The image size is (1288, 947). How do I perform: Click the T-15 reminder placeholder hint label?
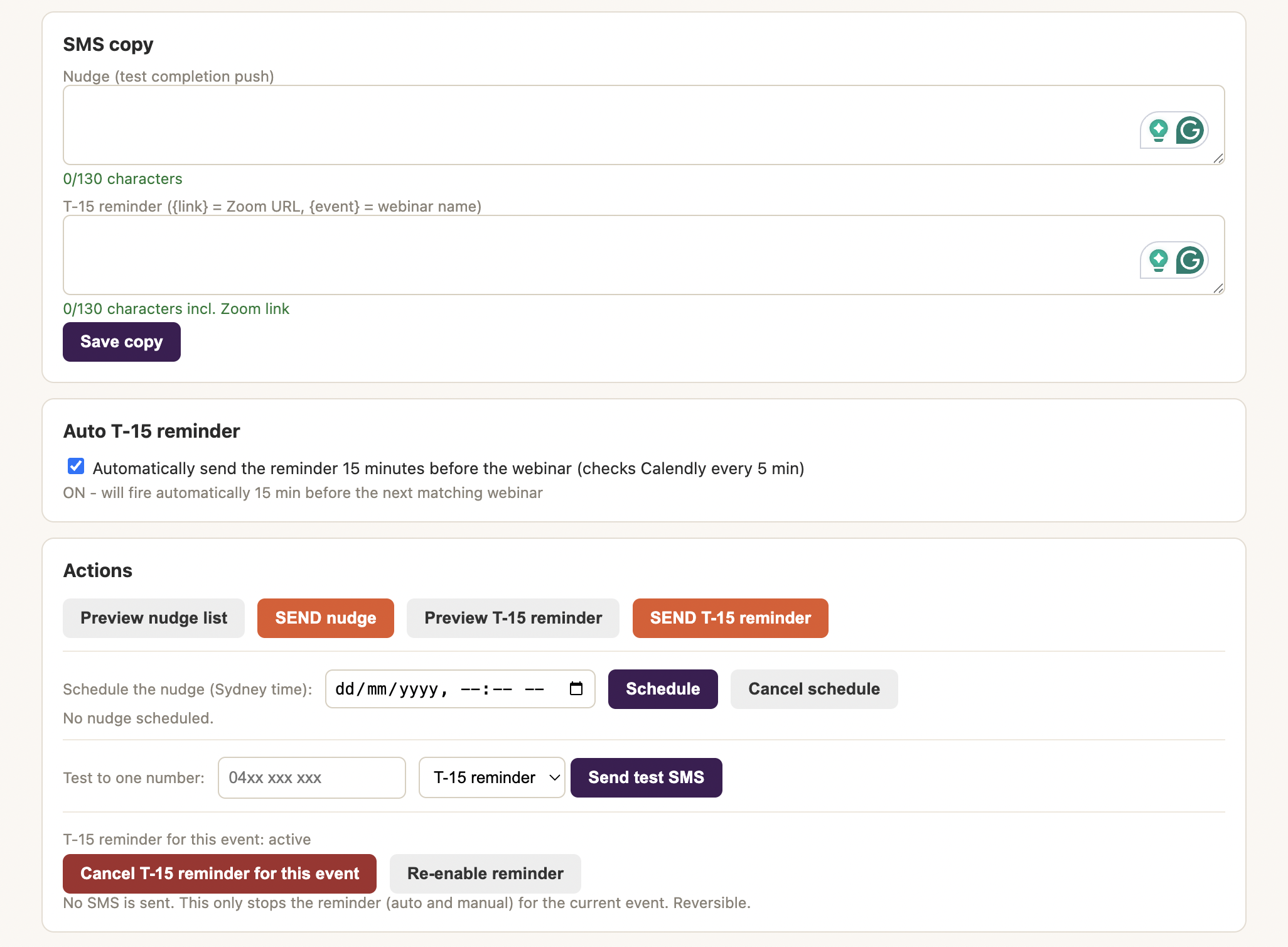point(272,207)
